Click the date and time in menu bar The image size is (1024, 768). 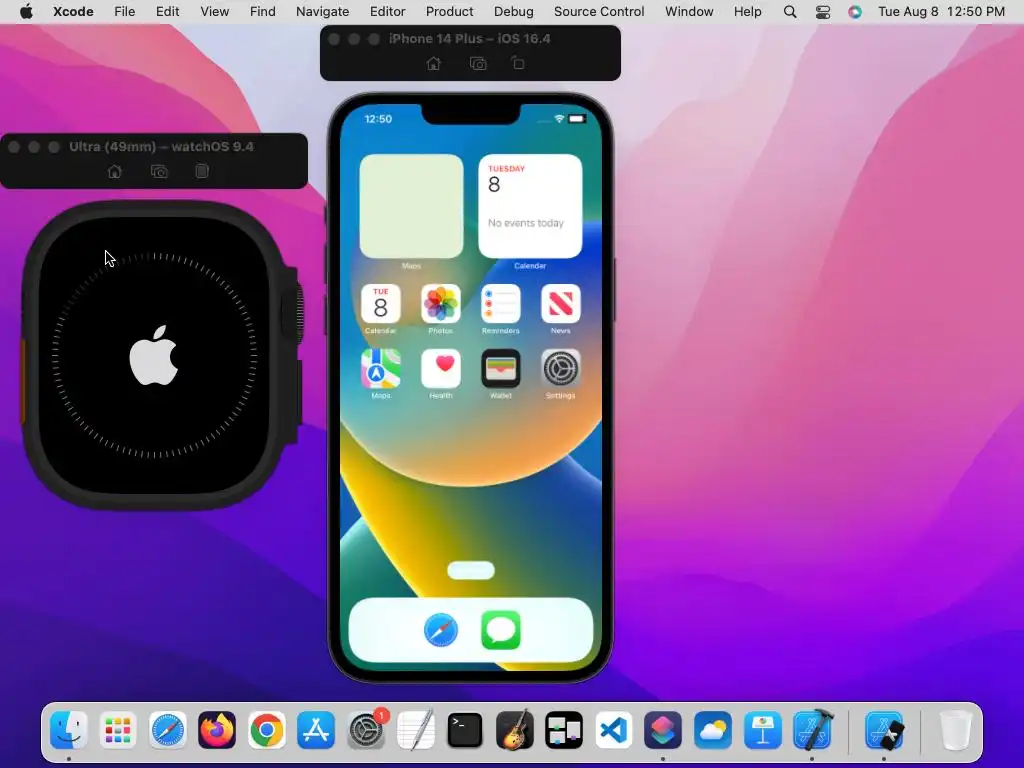pyautogui.click(x=941, y=12)
